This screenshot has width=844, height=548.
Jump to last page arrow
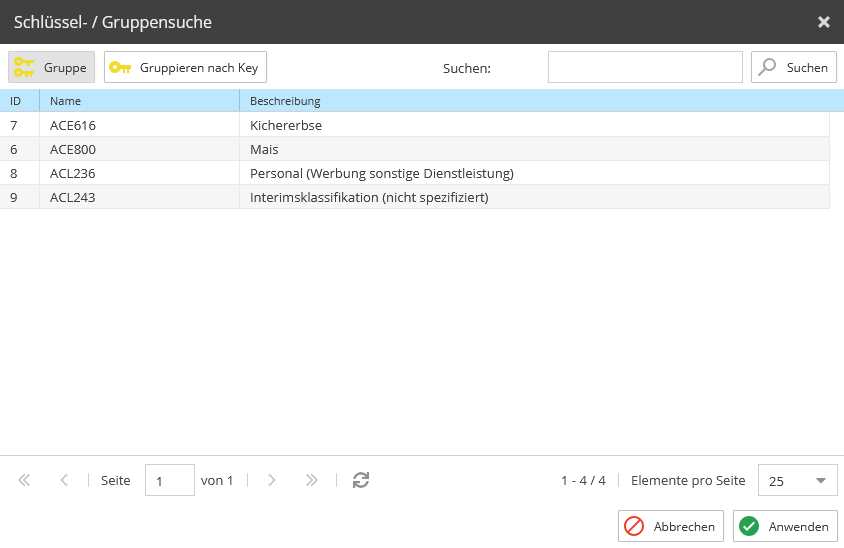pyautogui.click(x=312, y=480)
